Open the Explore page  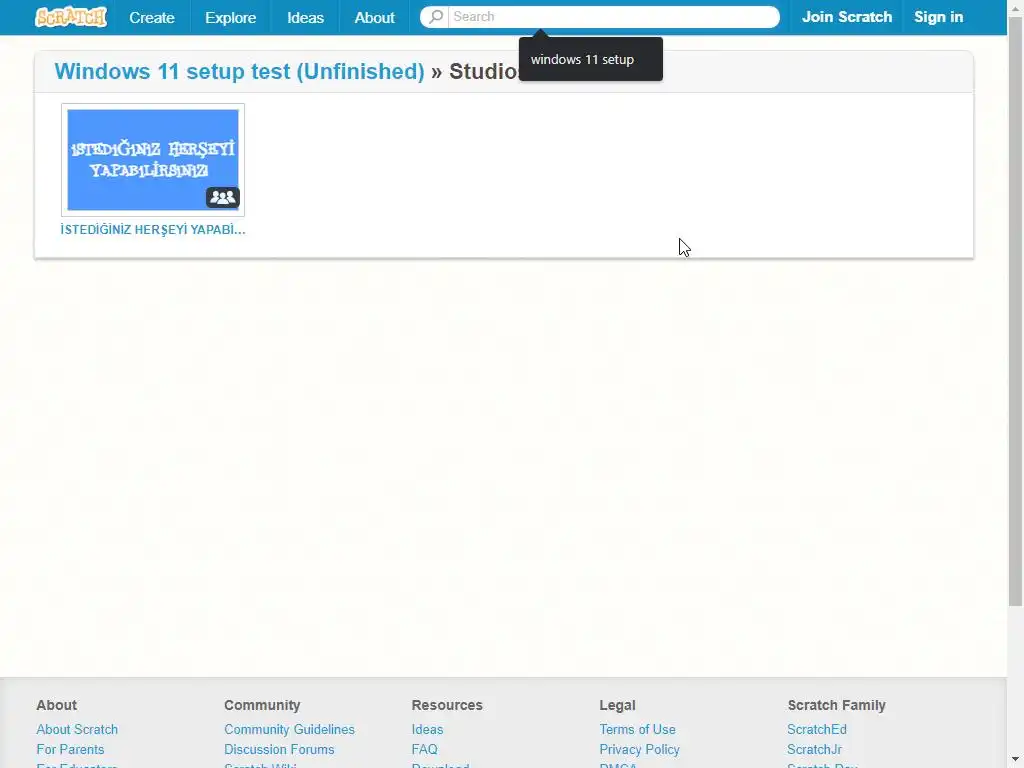pyautogui.click(x=231, y=18)
